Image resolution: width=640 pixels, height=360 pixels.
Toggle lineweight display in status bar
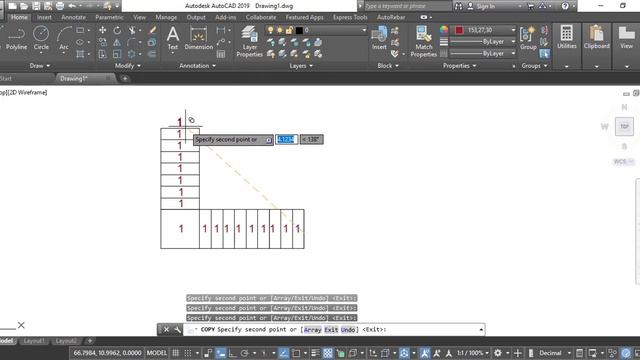click(315, 353)
